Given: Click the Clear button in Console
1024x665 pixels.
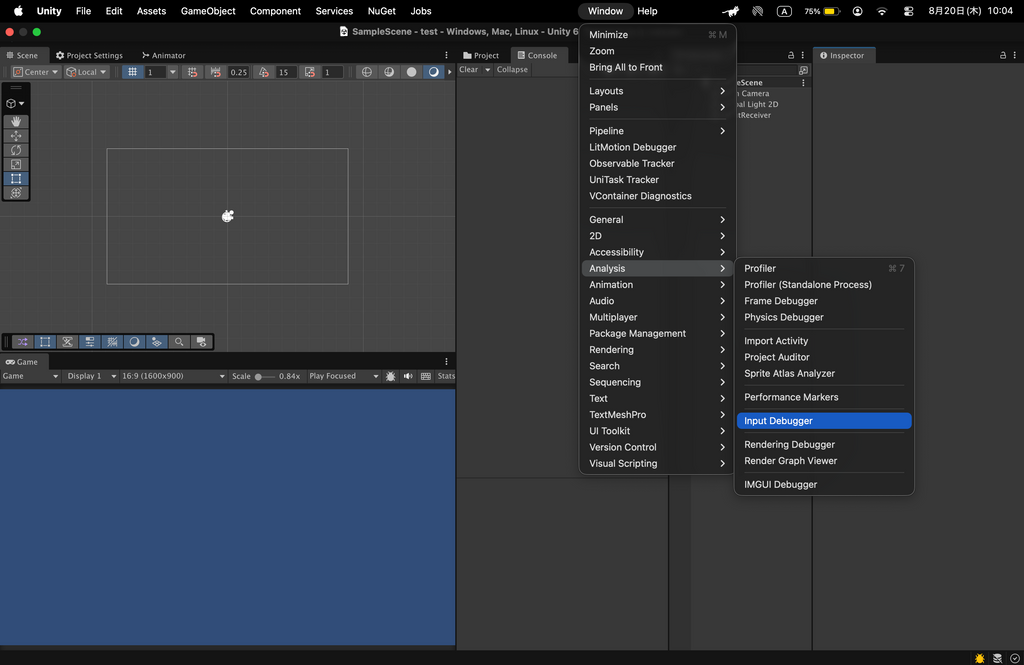Looking at the screenshot, I should 469,70.
